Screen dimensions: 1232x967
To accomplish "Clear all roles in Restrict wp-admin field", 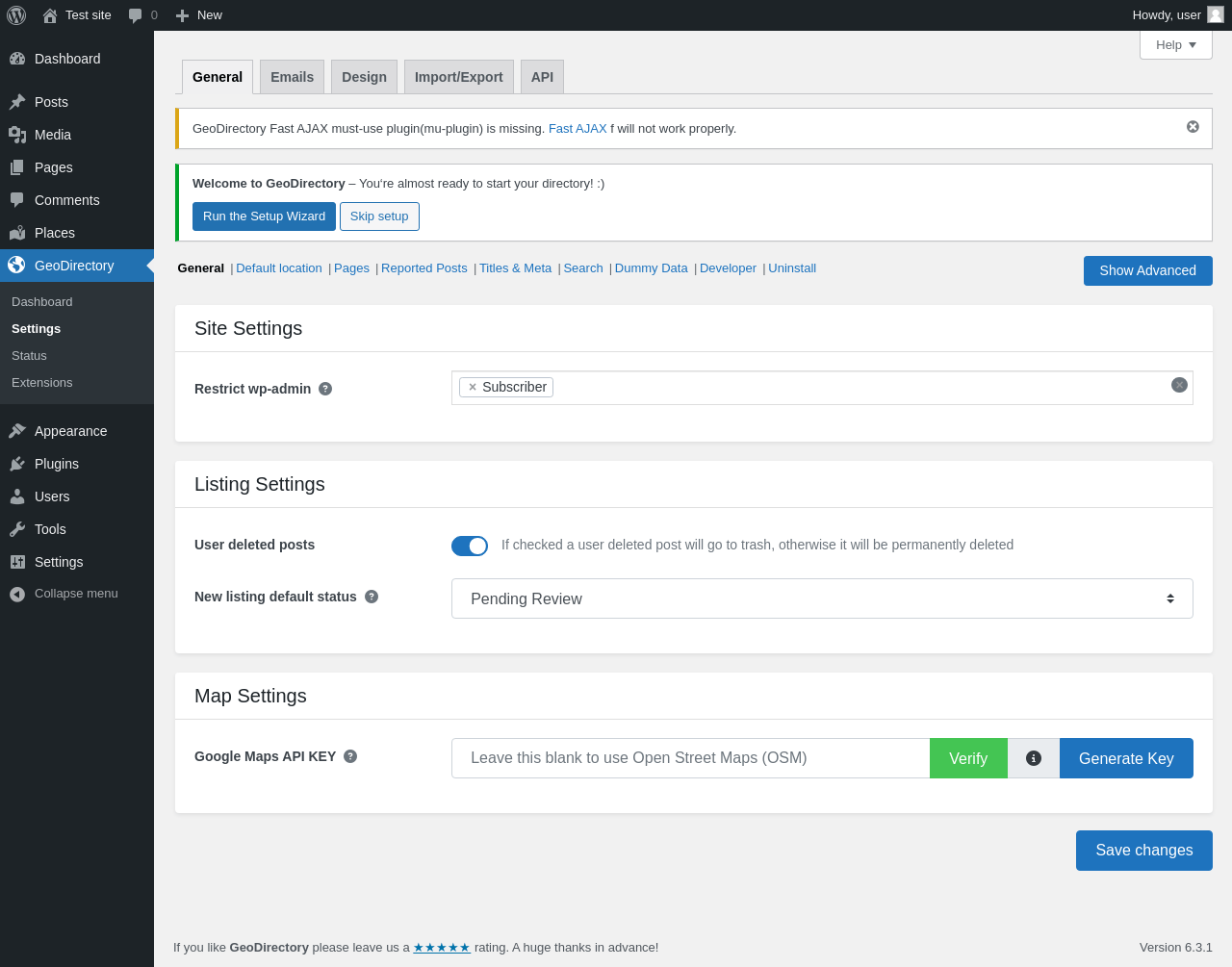I will point(1179,385).
